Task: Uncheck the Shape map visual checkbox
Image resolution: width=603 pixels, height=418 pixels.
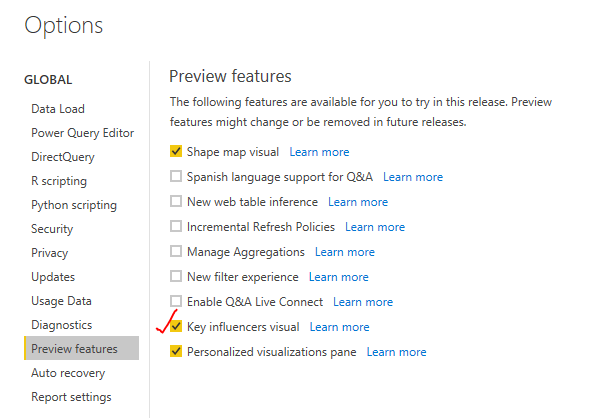Action: pos(176,151)
